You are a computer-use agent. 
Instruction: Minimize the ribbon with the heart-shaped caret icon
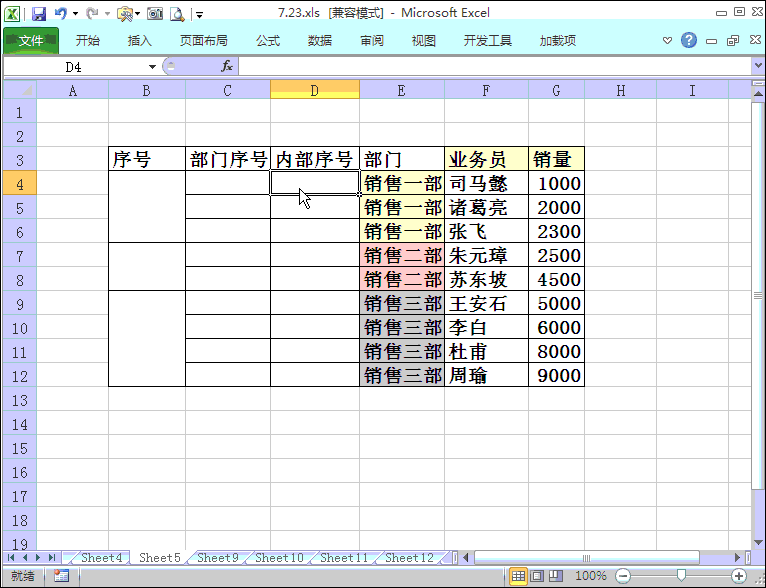click(x=667, y=40)
